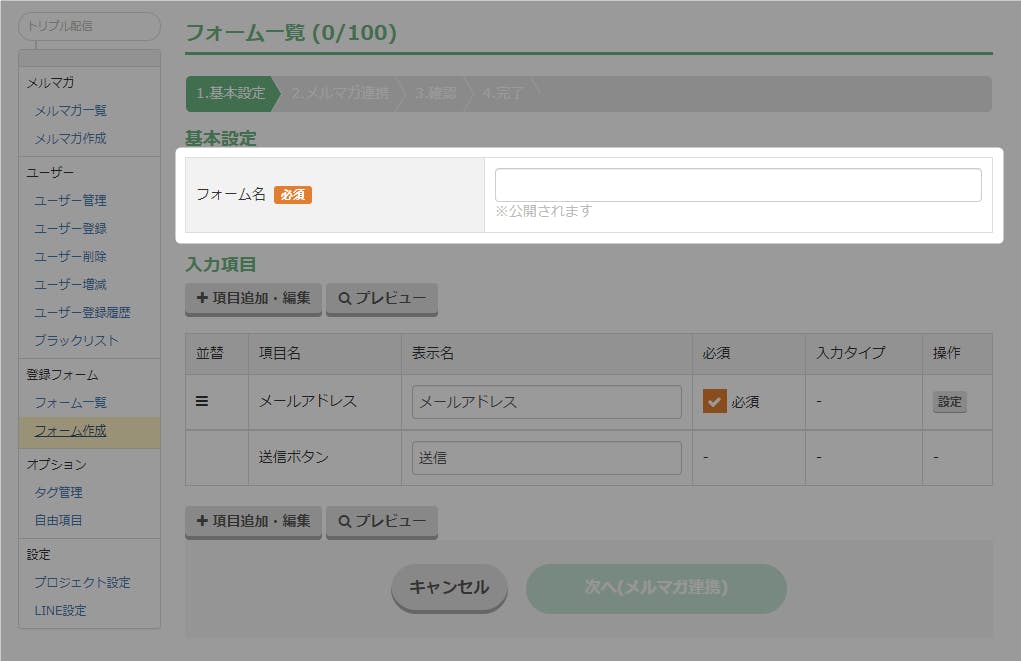Select step tab 4.完了
Screen dimensions: 1021x661
point(503,93)
